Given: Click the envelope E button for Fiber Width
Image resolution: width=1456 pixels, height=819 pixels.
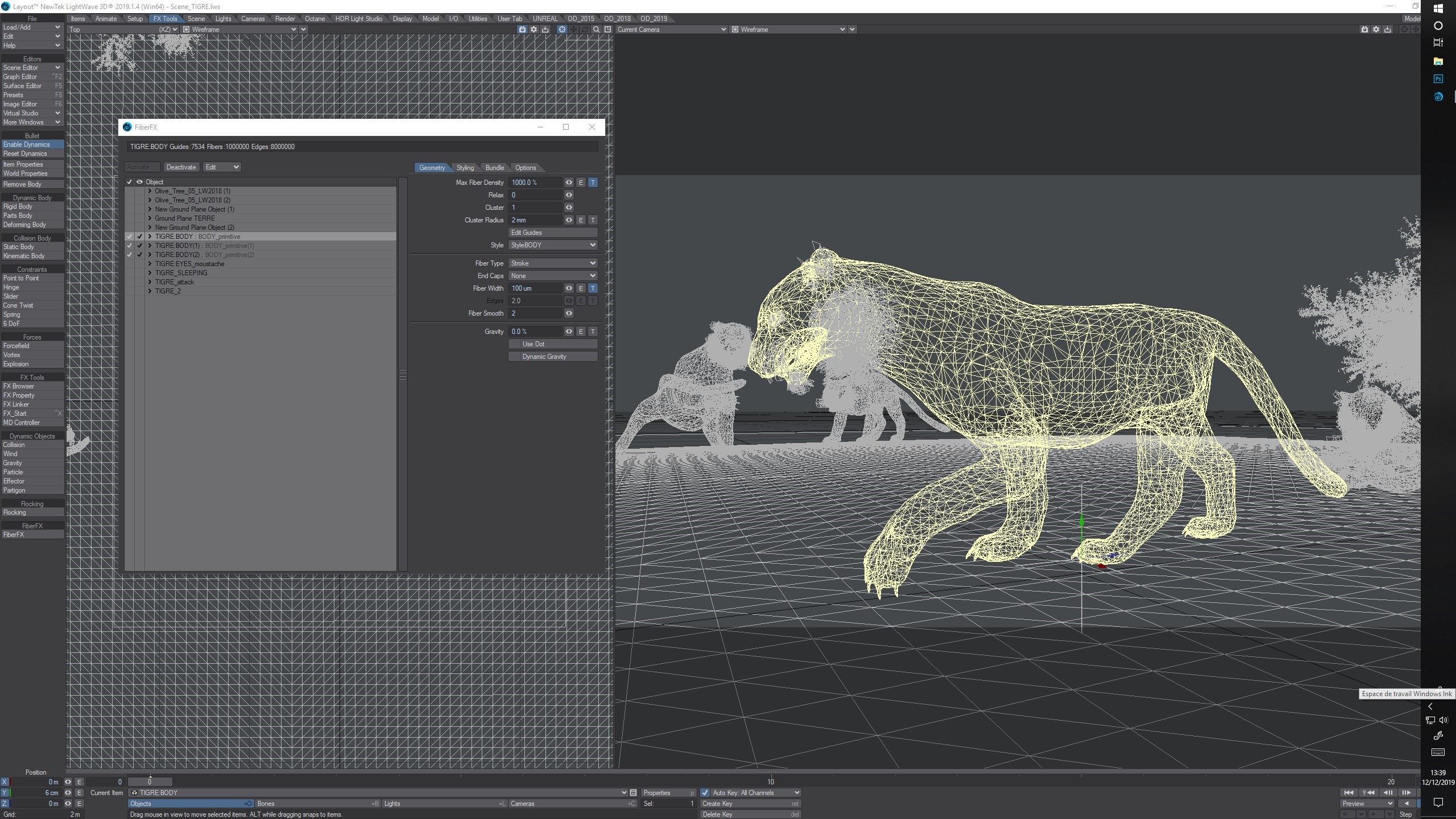Looking at the screenshot, I should tap(581, 288).
